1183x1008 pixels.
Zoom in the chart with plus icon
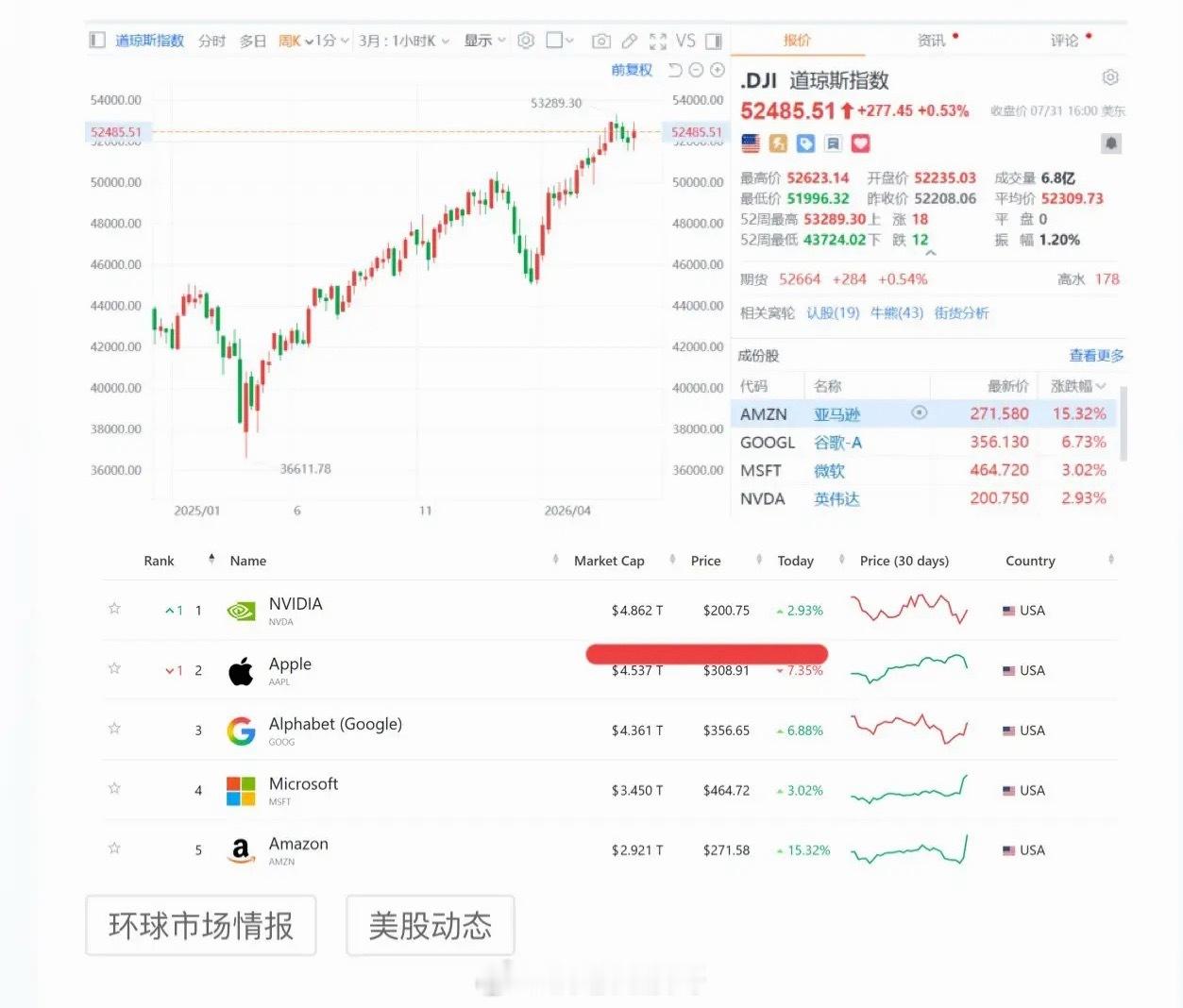coord(717,70)
